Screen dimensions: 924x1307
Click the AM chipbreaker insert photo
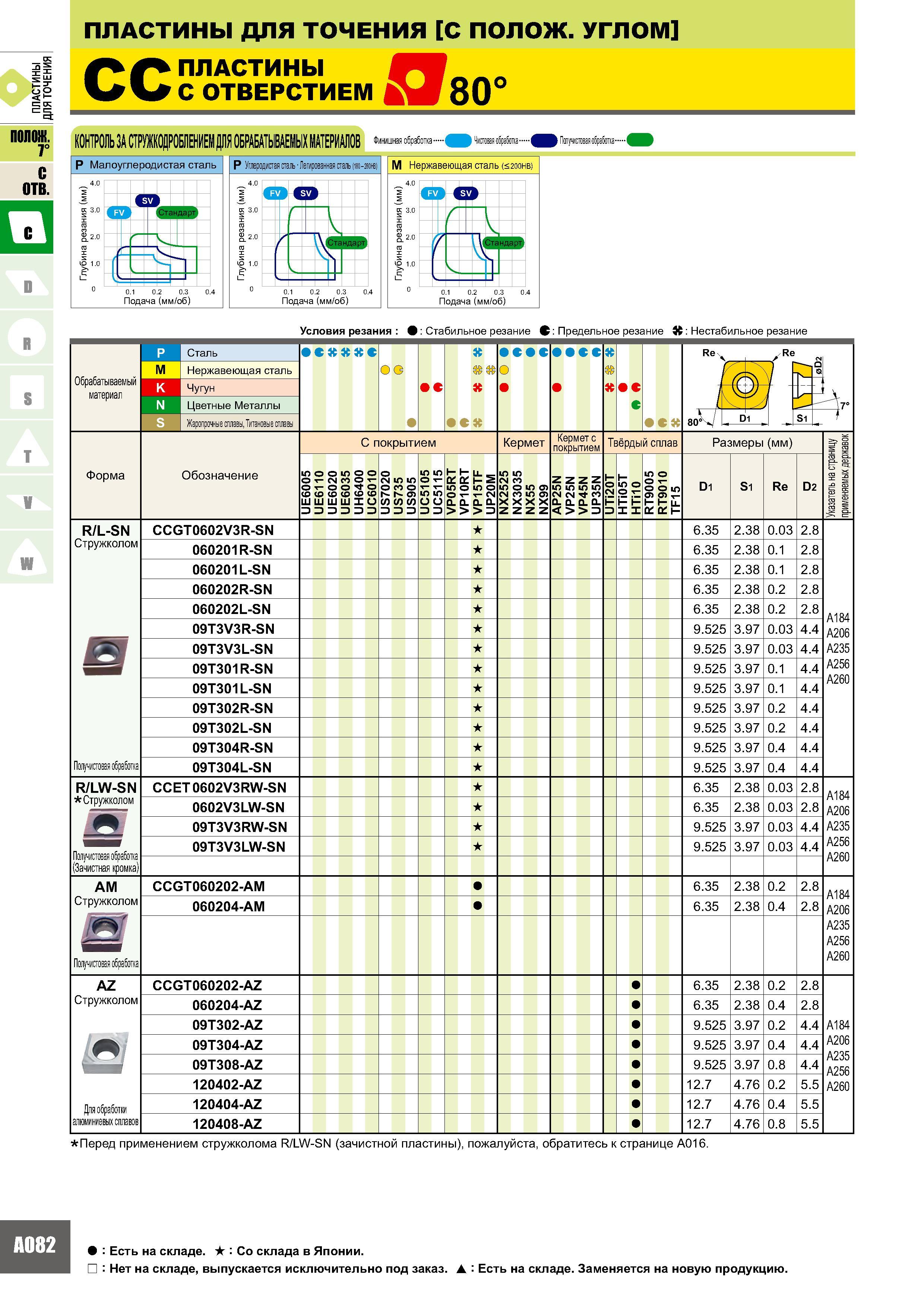click(105, 932)
